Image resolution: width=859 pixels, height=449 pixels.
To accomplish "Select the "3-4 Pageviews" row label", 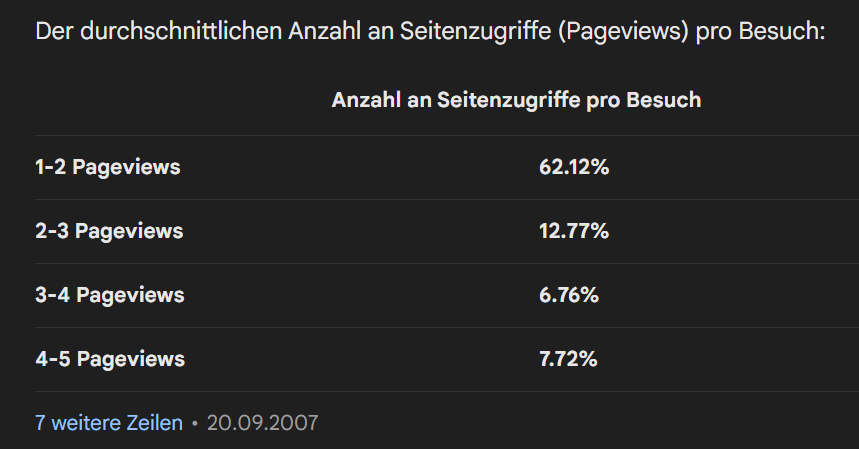I will (x=110, y=295).
